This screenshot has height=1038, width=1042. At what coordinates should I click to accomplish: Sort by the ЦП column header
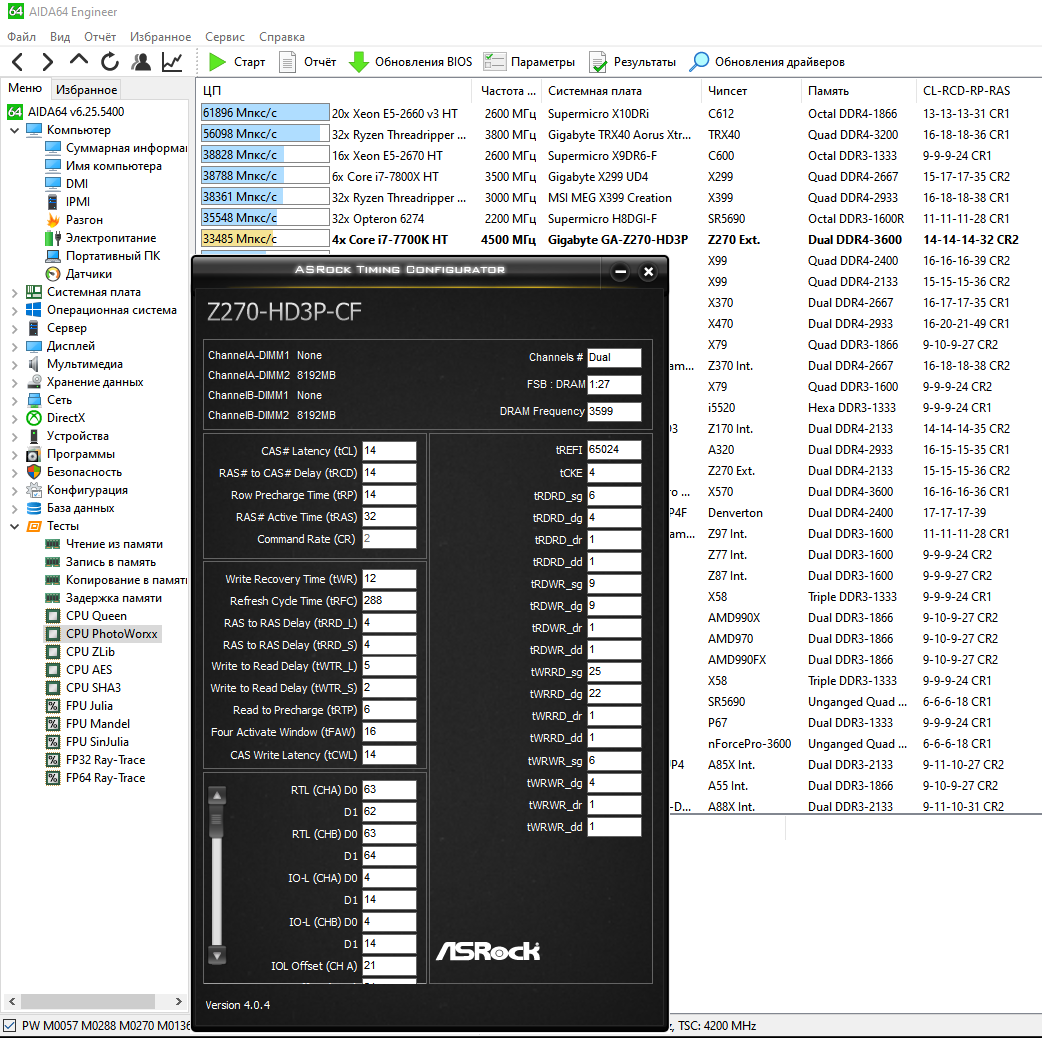pyautogui.click(x=334, y=90)
